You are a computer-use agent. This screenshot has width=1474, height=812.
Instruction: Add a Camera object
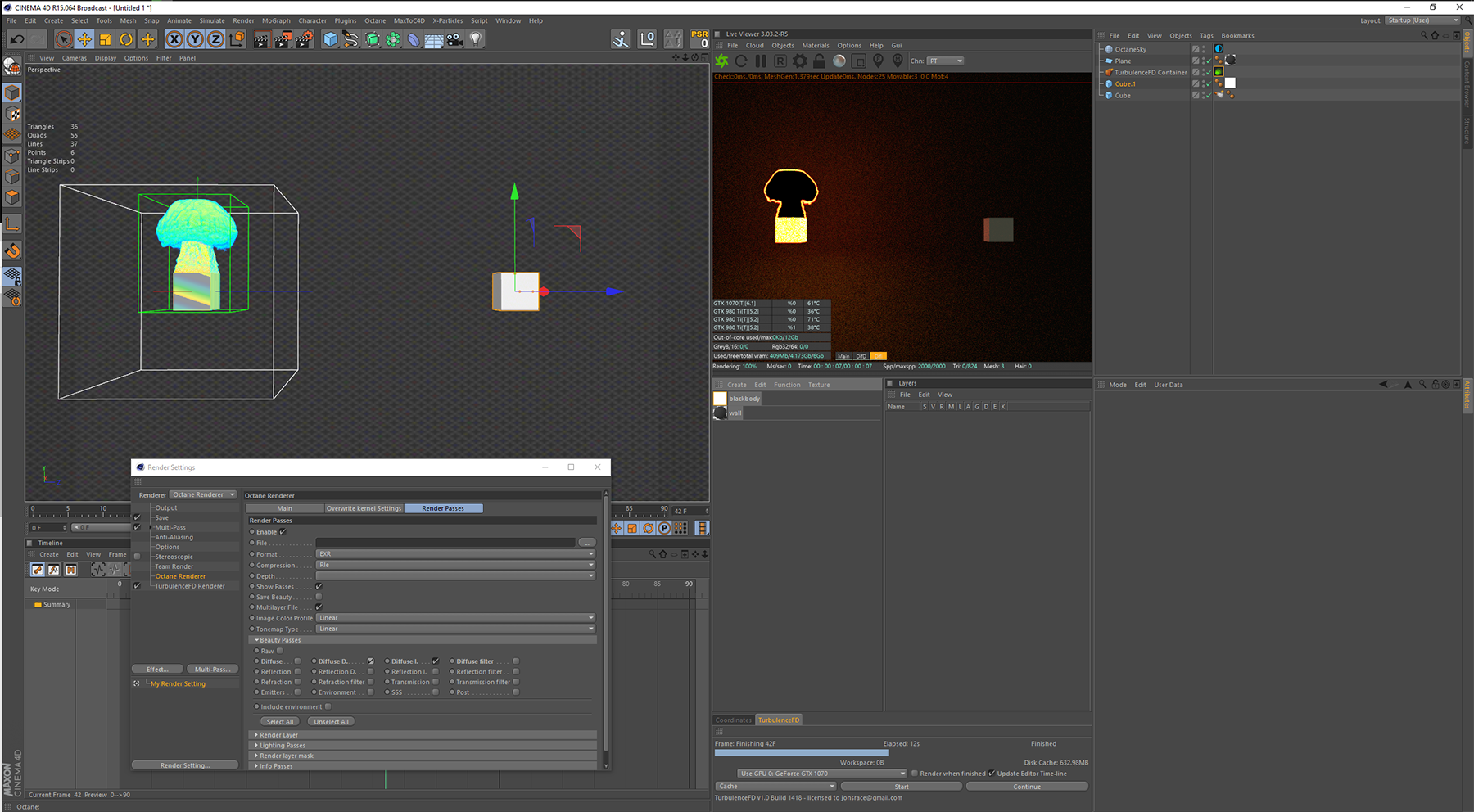[x=454, y=39]
